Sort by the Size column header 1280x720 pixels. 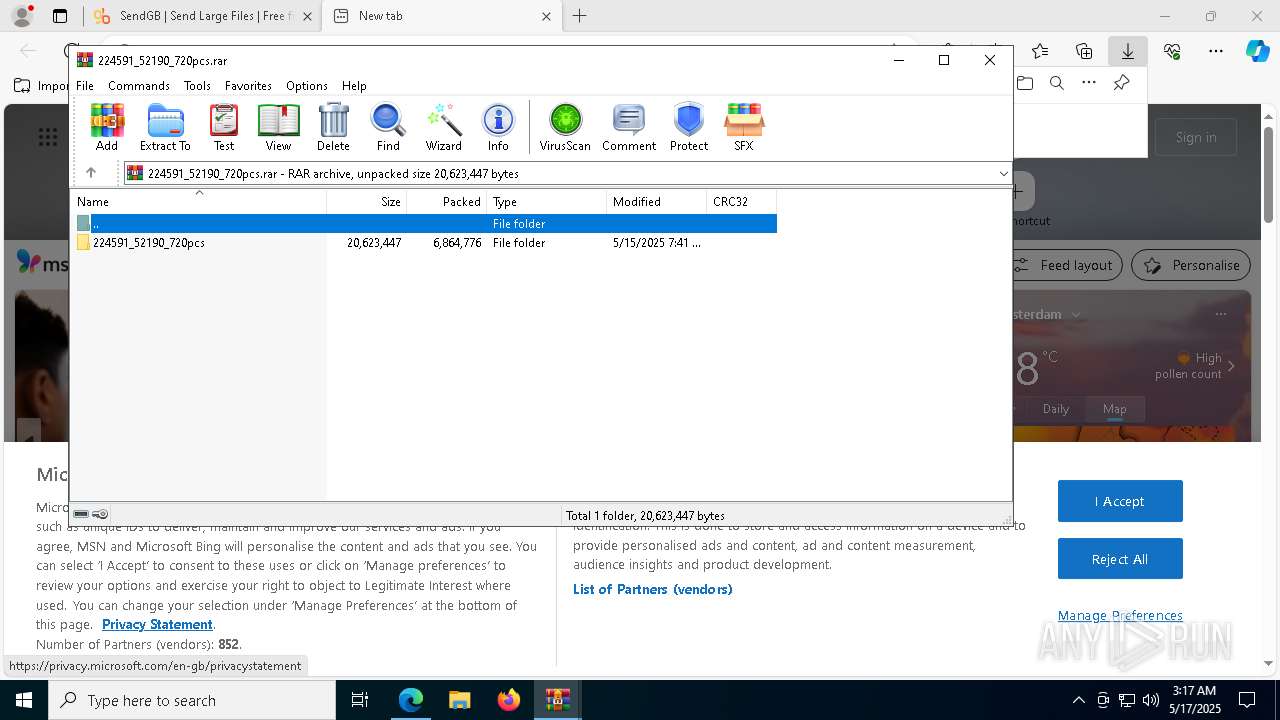pos(367,201)
